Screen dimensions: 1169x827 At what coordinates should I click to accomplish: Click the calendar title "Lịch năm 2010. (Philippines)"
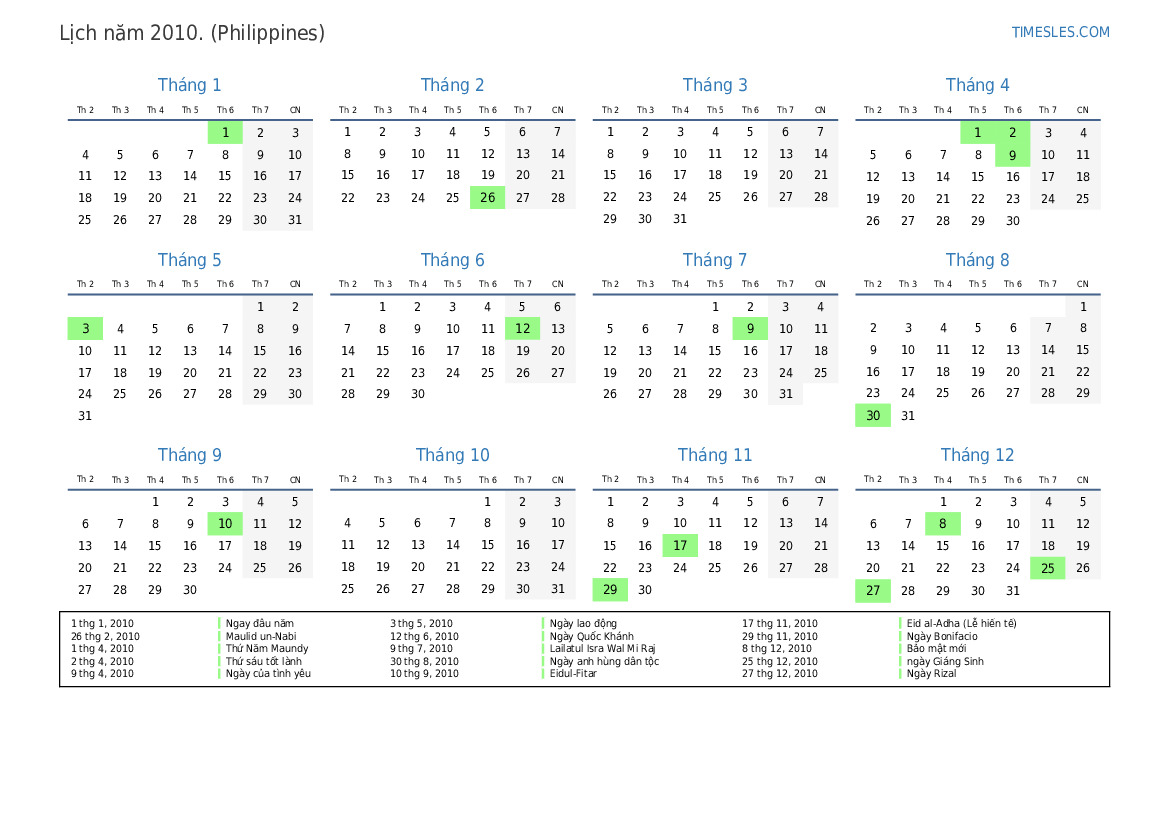tap(192, 33)
